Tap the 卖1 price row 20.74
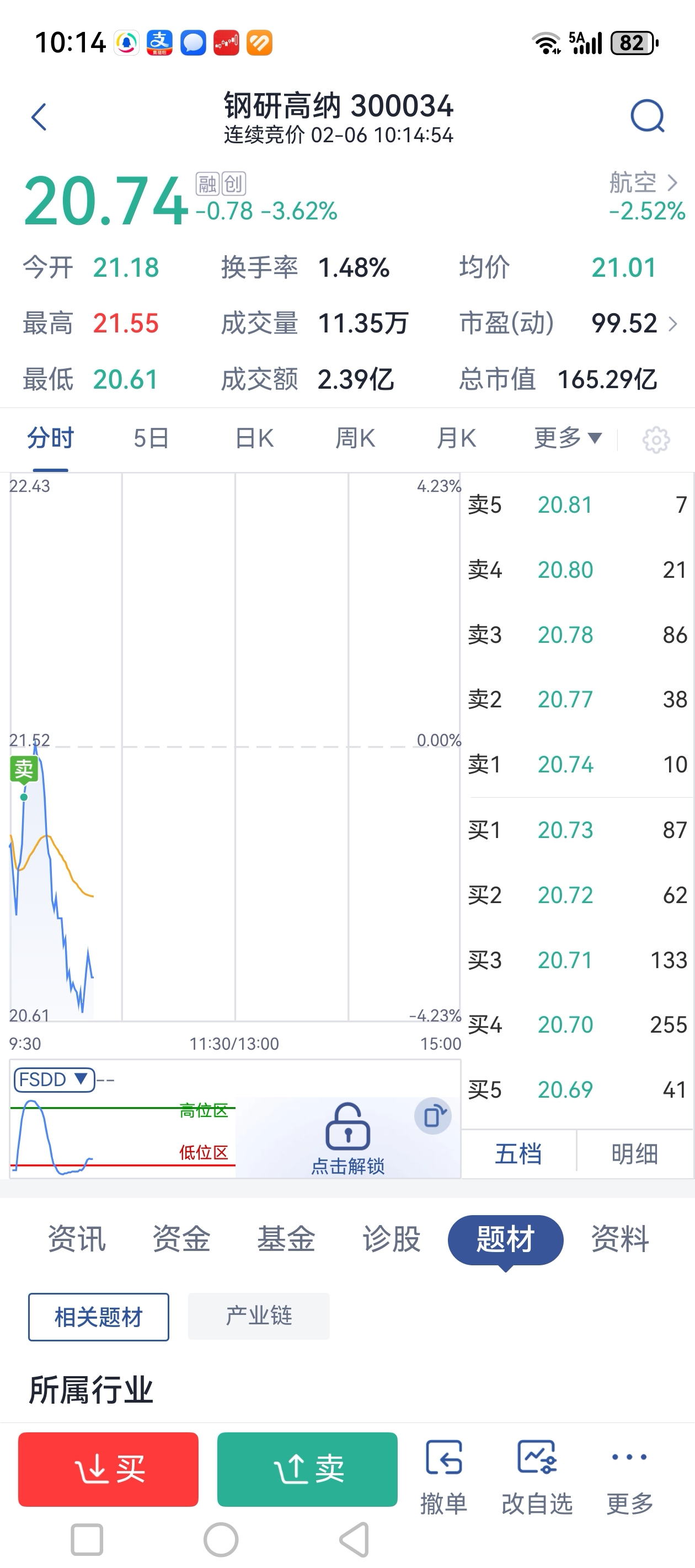 click(x=577, y=764)
